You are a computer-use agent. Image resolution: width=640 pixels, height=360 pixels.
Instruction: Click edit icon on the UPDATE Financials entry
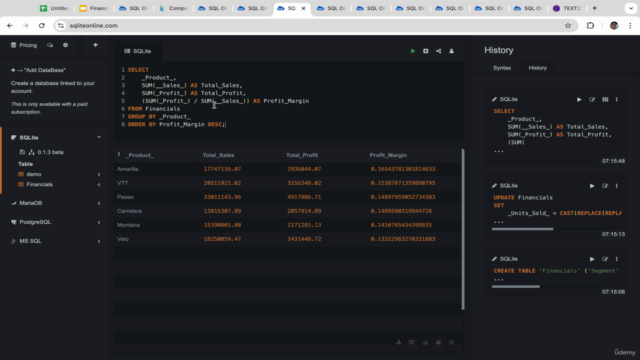(x=605, y=186)
